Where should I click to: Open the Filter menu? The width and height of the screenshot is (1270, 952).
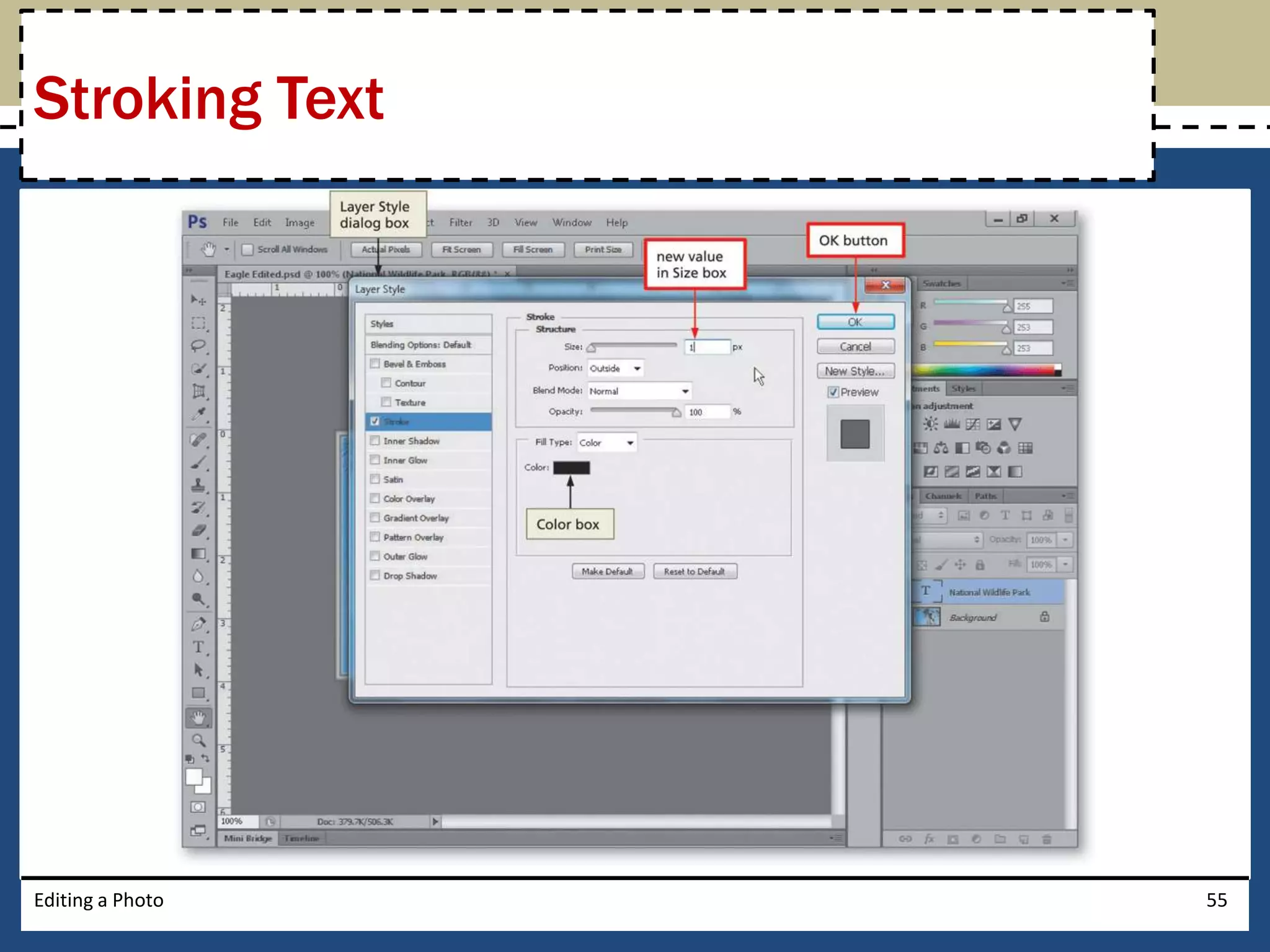click(461, 223)
